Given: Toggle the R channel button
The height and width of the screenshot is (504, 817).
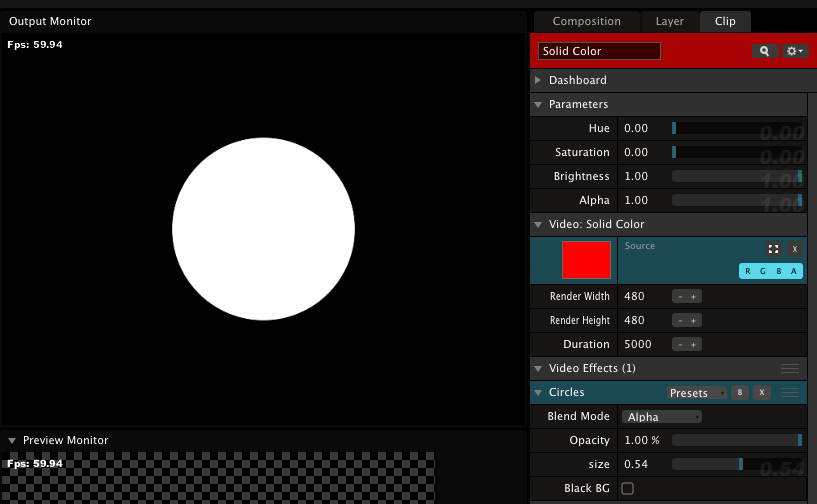Looking at the screenshot, I should tap(748, 271).
